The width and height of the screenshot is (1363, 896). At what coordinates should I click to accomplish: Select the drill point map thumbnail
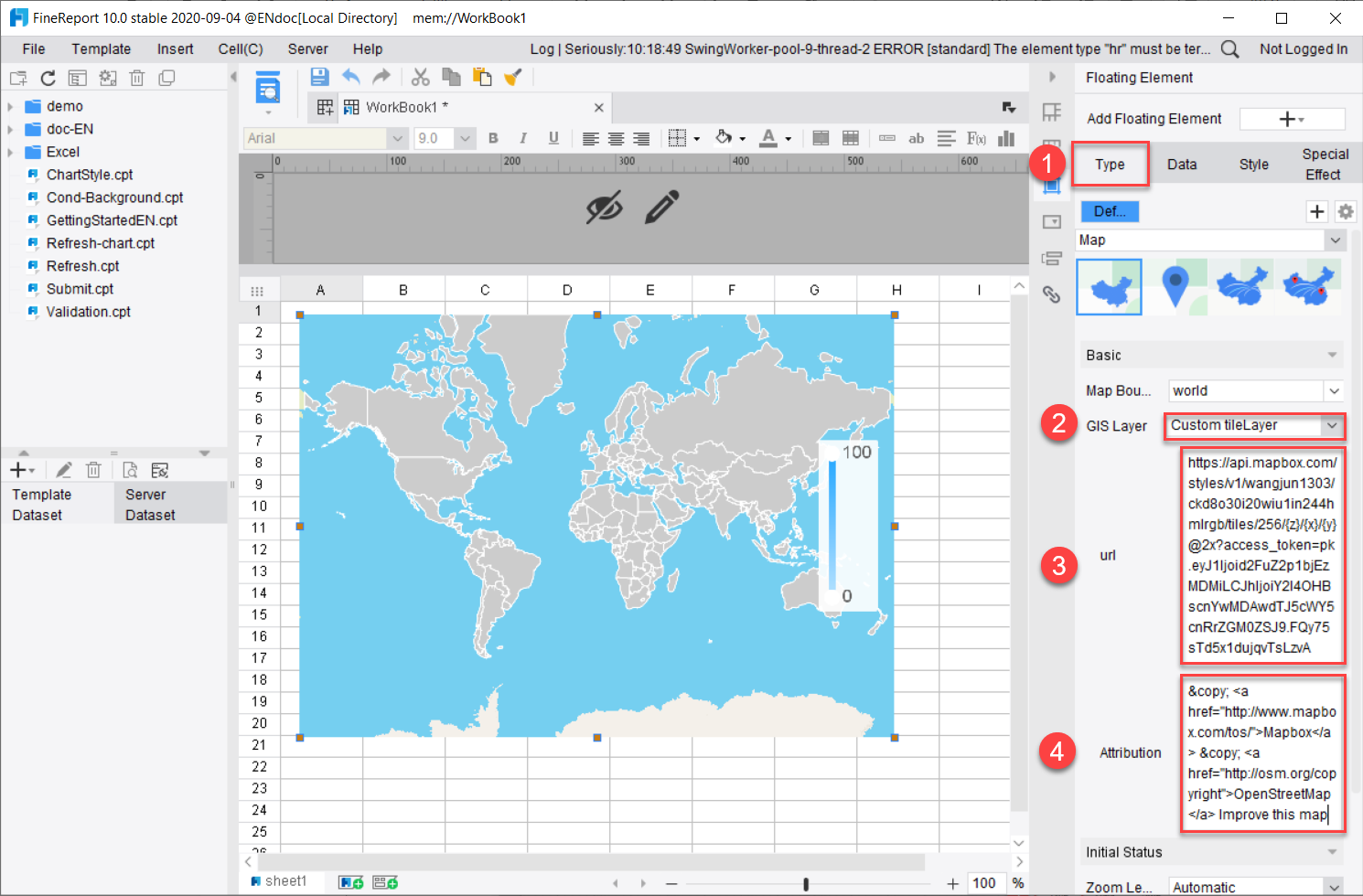[x=1176, y=286]
